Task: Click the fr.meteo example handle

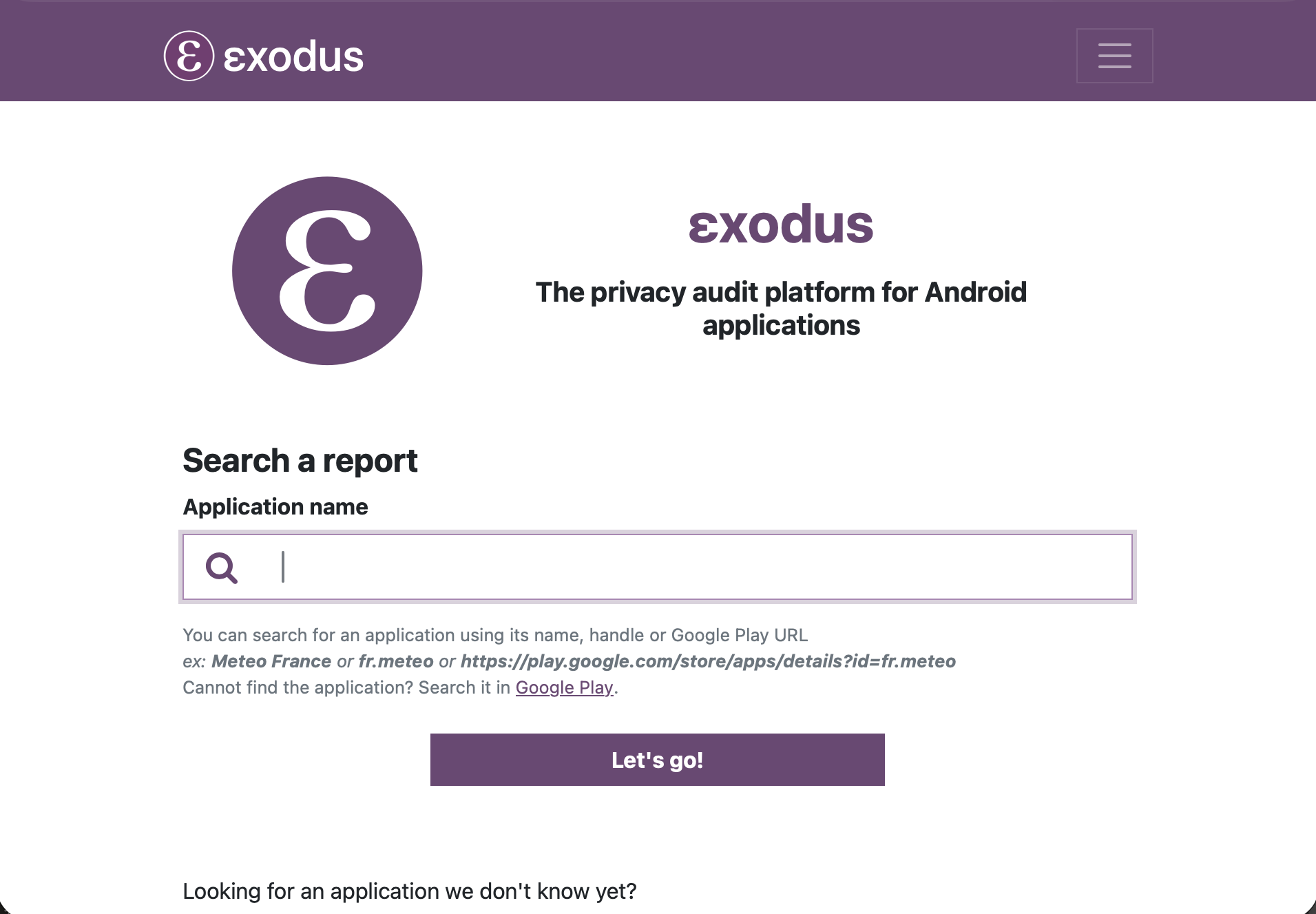Action: point(396,661)
